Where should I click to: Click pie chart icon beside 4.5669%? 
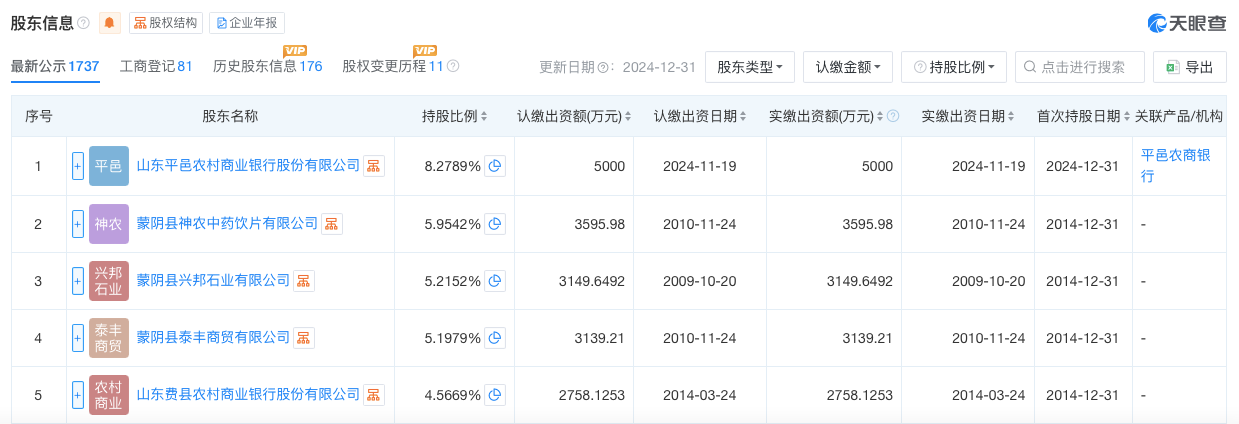pyautogui.click(x=495, y=394)
